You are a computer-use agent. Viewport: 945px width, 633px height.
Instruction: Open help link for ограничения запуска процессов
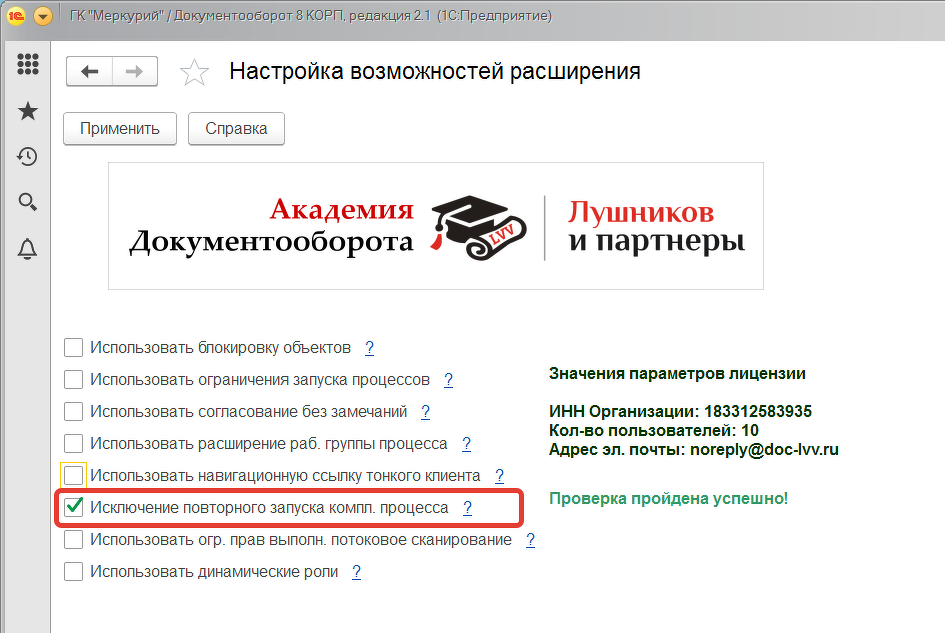pos(448,380)
